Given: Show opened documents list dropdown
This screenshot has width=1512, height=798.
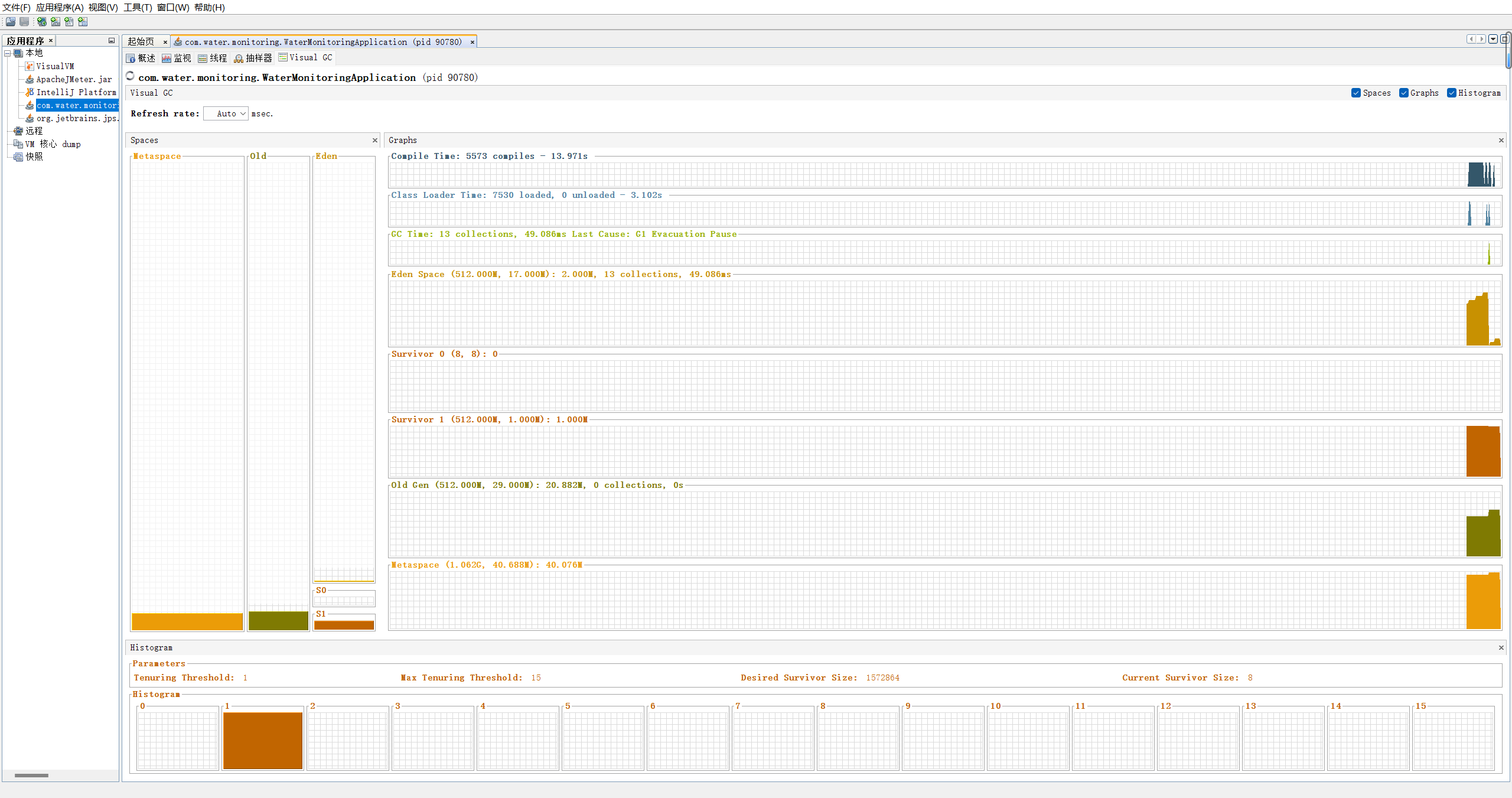Looking at the screenshot, I should (x=1493, y=39).
